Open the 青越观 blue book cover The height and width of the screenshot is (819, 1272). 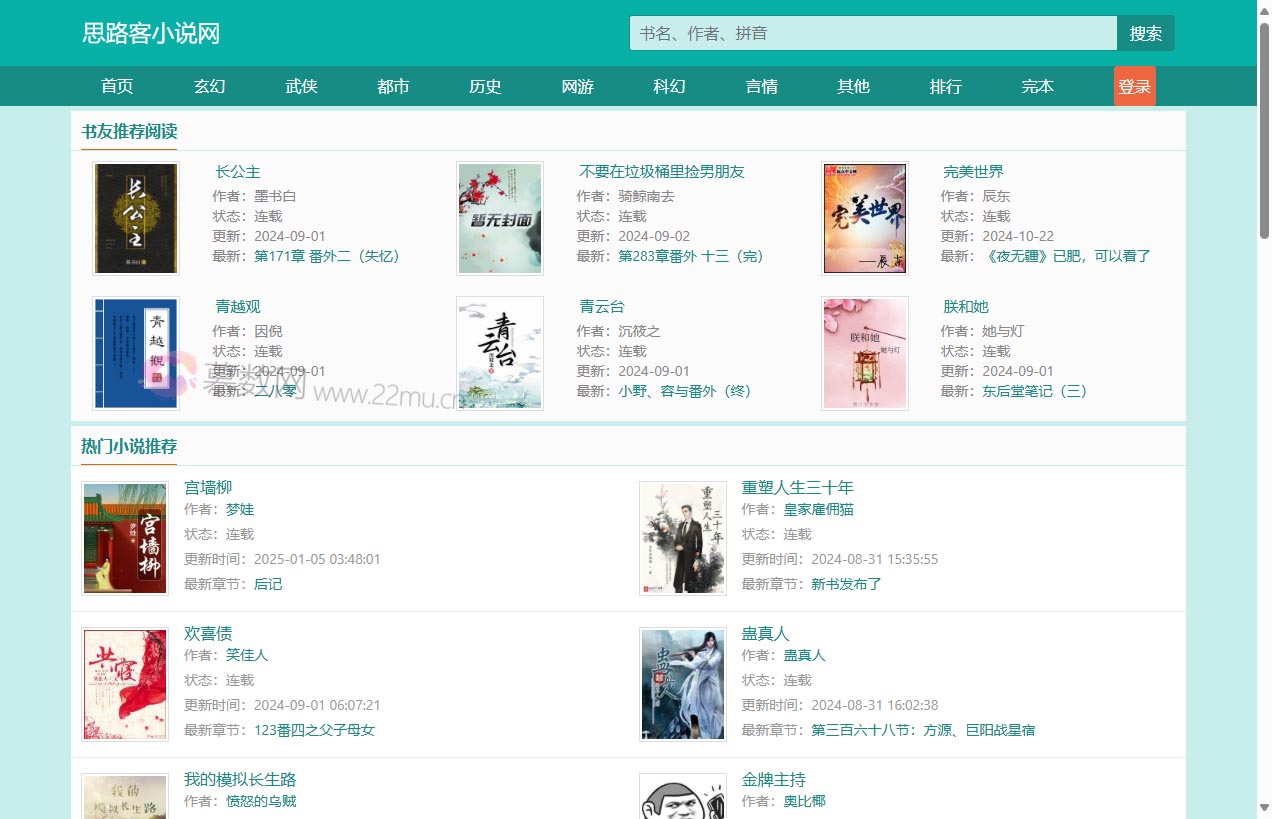(x=136, y=353)
